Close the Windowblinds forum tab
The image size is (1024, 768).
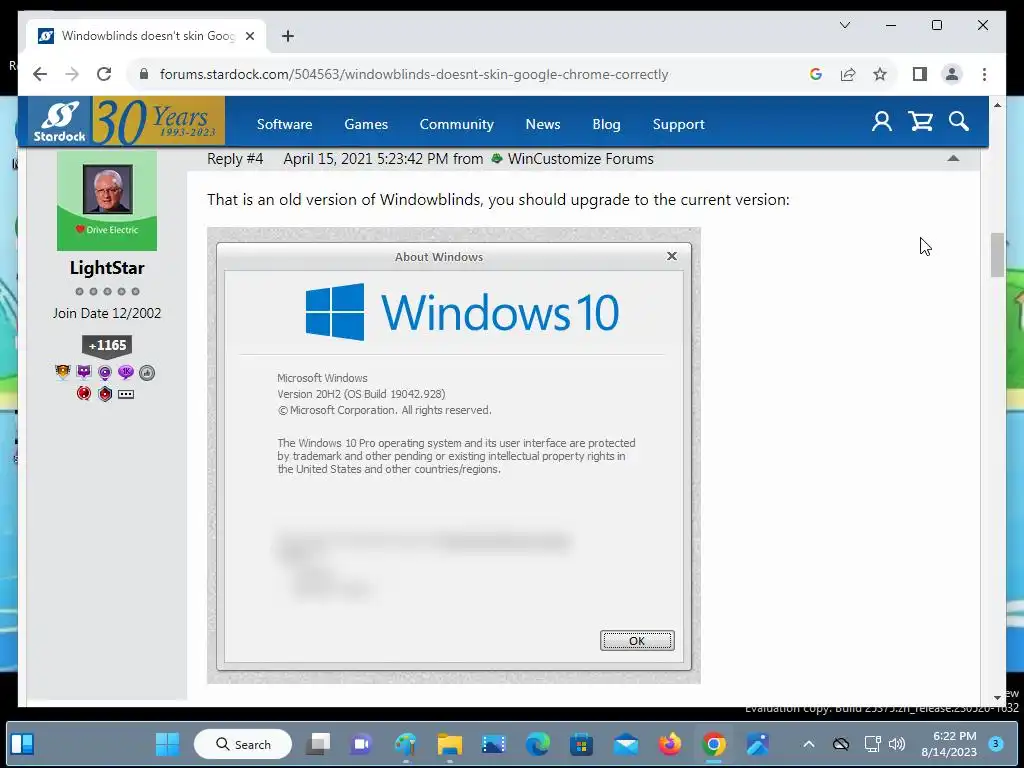coord(249,36)
